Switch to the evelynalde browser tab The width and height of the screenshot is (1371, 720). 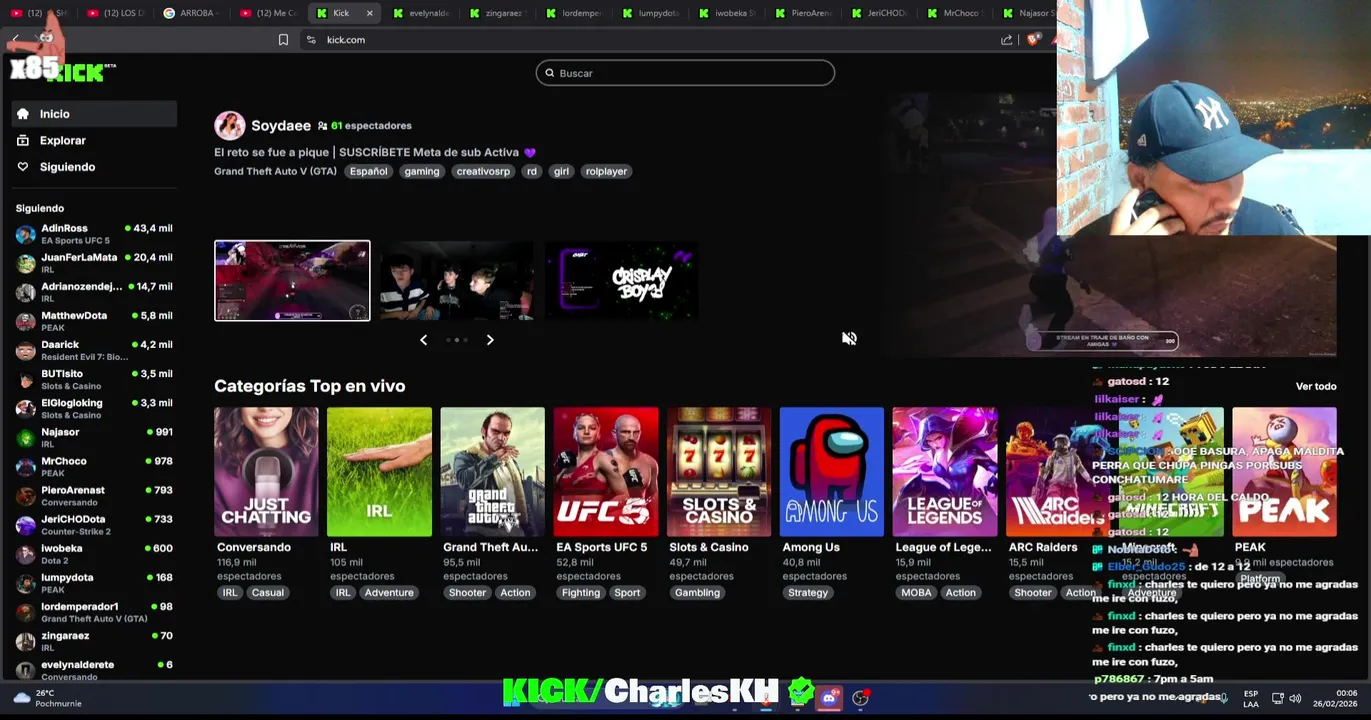coord(421,13)
